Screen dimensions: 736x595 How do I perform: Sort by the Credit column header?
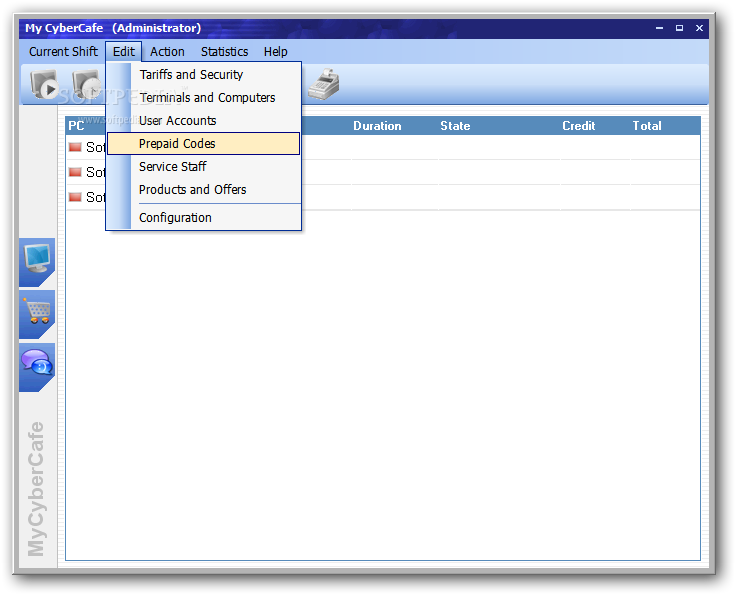(578, 126)
